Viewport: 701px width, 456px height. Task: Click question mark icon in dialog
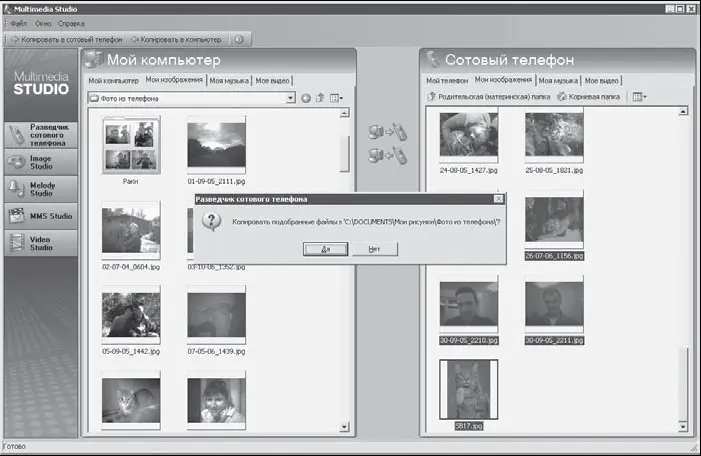tap(211, 221)
